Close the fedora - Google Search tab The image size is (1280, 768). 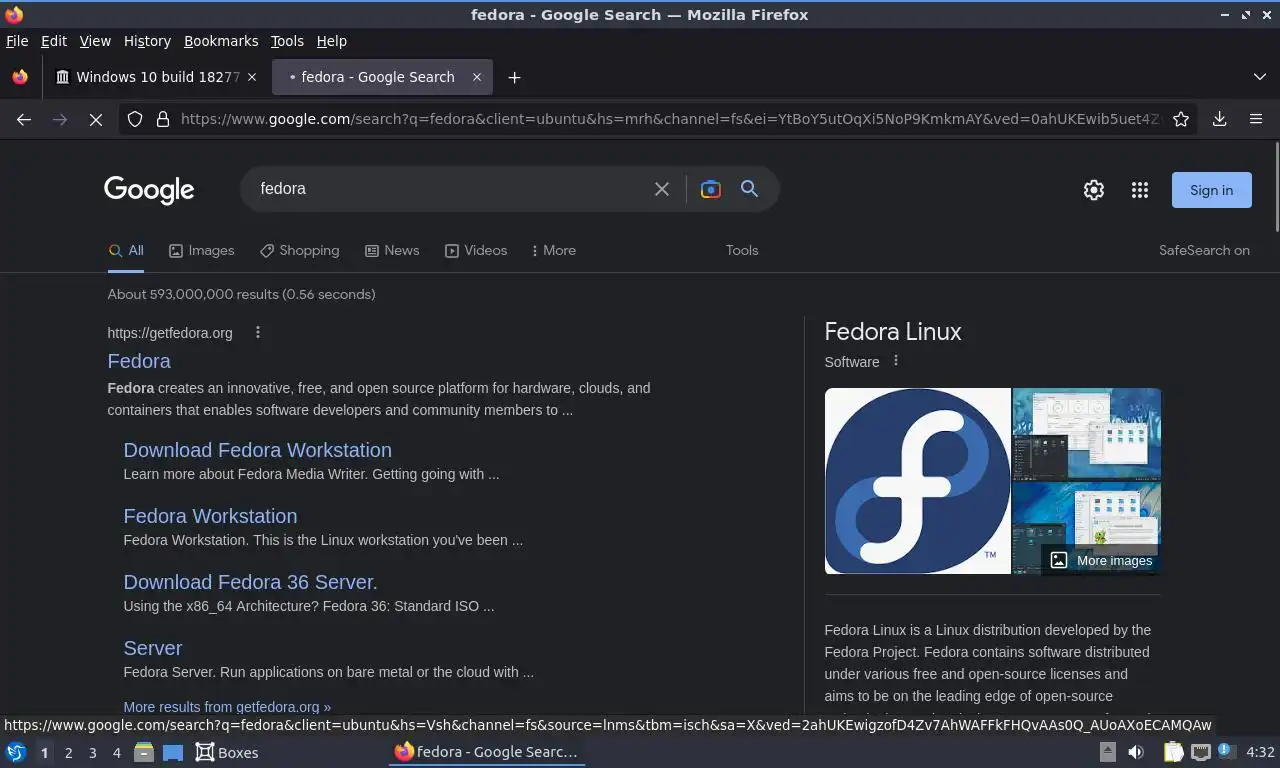[477, 77]
